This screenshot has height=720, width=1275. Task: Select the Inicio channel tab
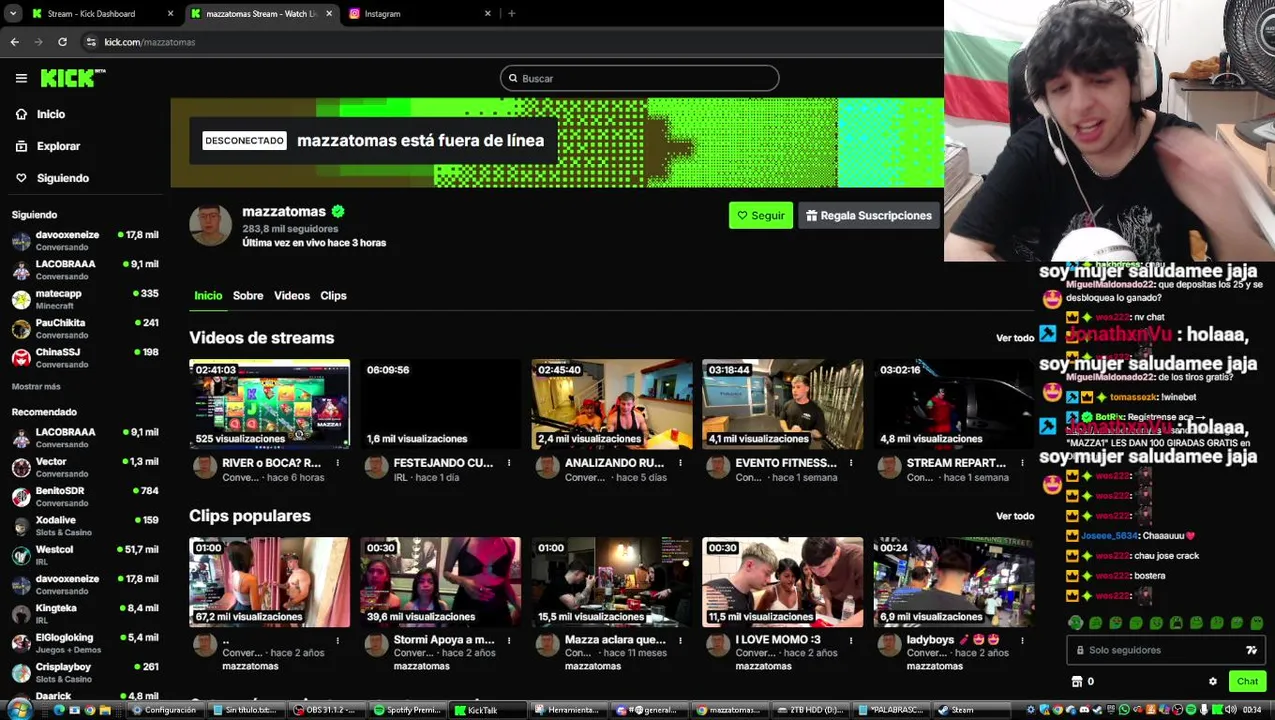(208, 295)
